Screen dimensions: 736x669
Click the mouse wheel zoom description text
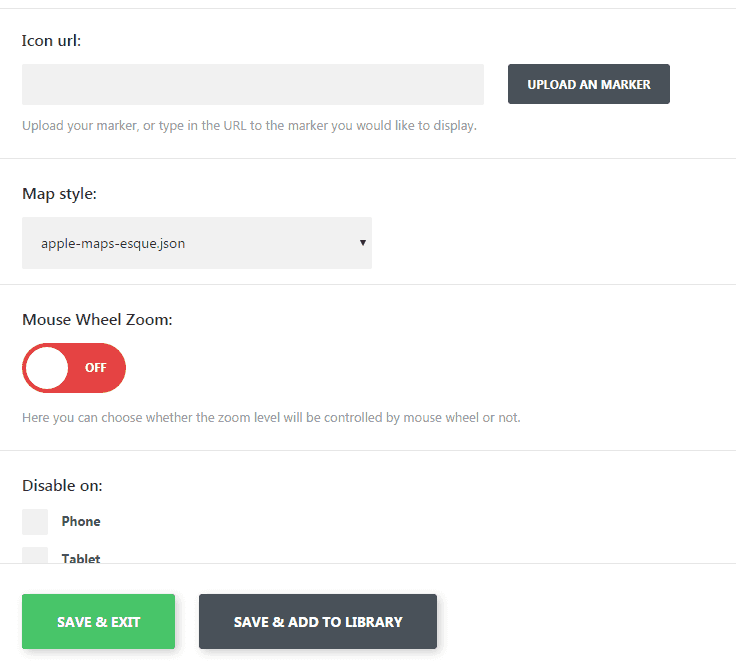click(271, 417)
